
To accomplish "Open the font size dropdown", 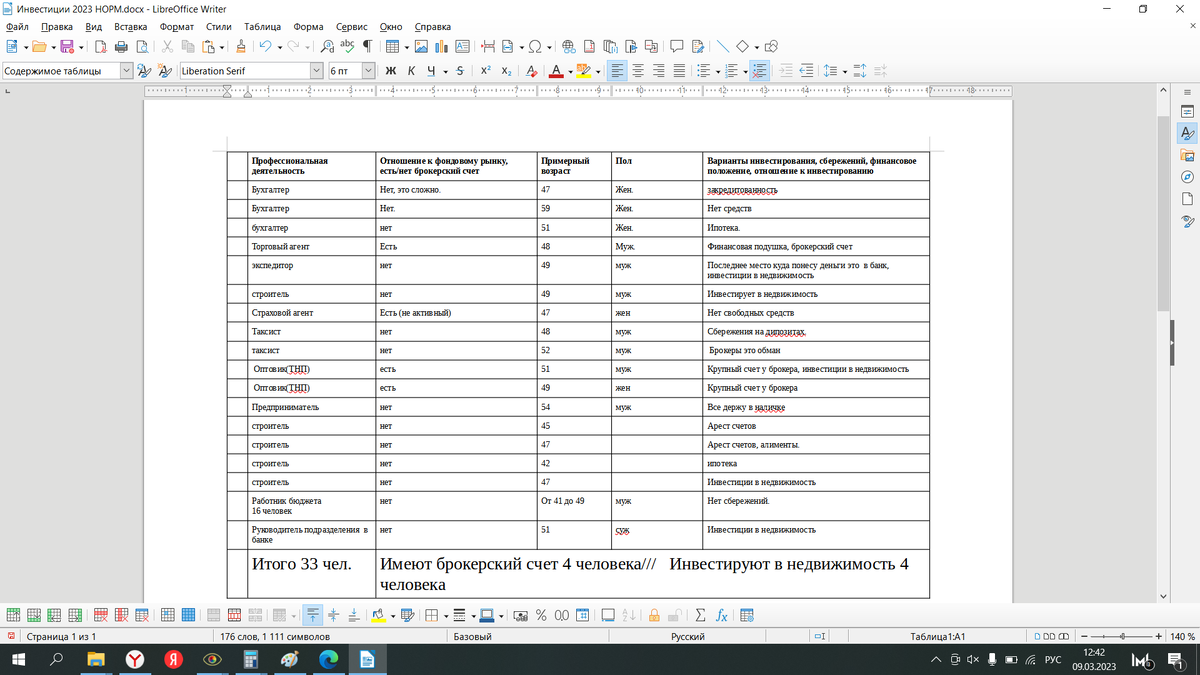I will coord(368,71).
